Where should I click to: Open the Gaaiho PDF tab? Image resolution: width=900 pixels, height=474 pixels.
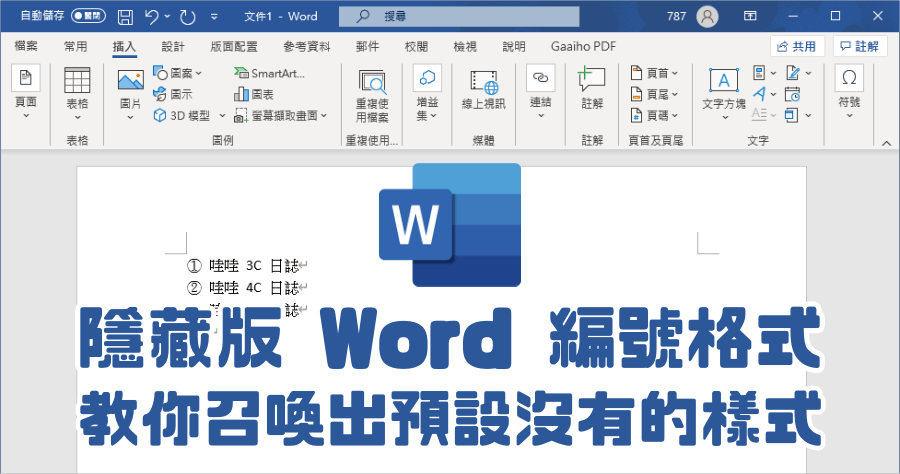(583, 46)
